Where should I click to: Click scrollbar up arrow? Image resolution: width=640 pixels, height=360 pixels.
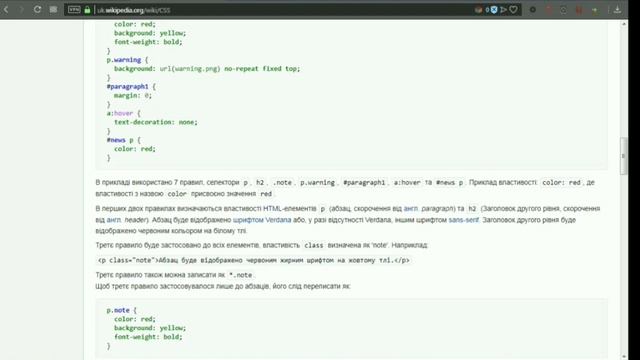coord(624,24)
